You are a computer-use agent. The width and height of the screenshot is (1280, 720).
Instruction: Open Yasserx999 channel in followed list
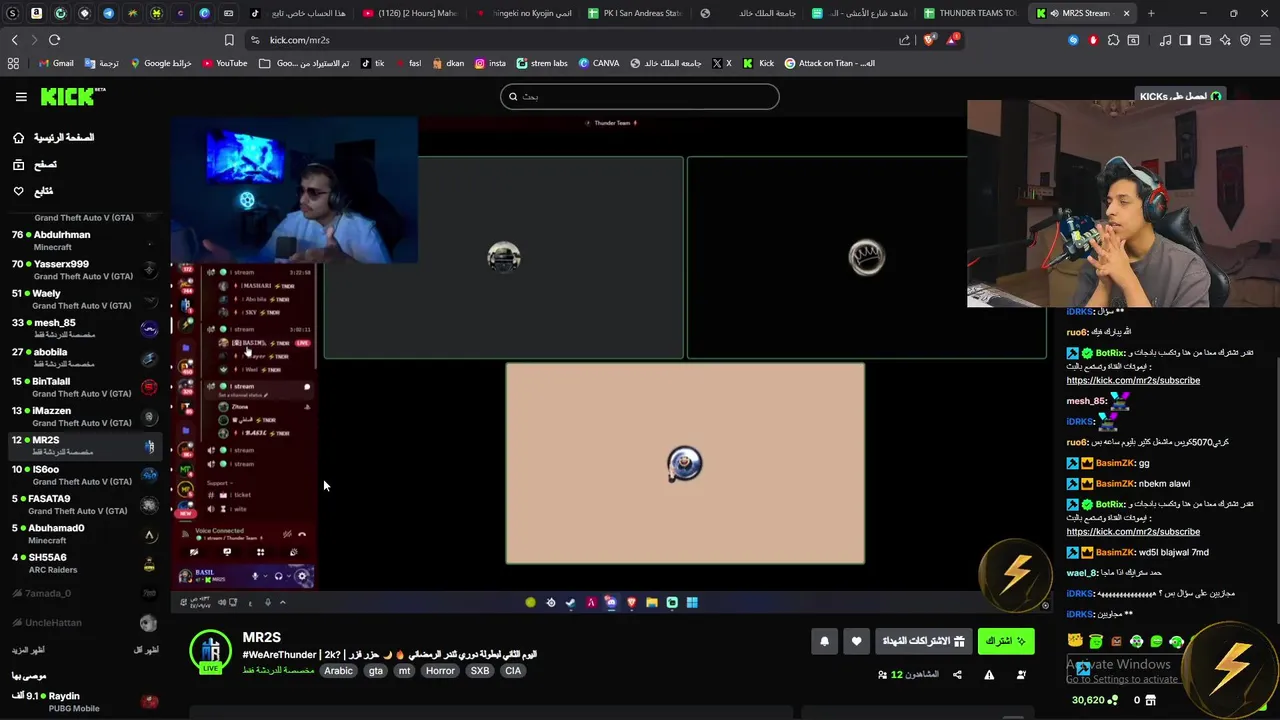(x=85, y=270)
